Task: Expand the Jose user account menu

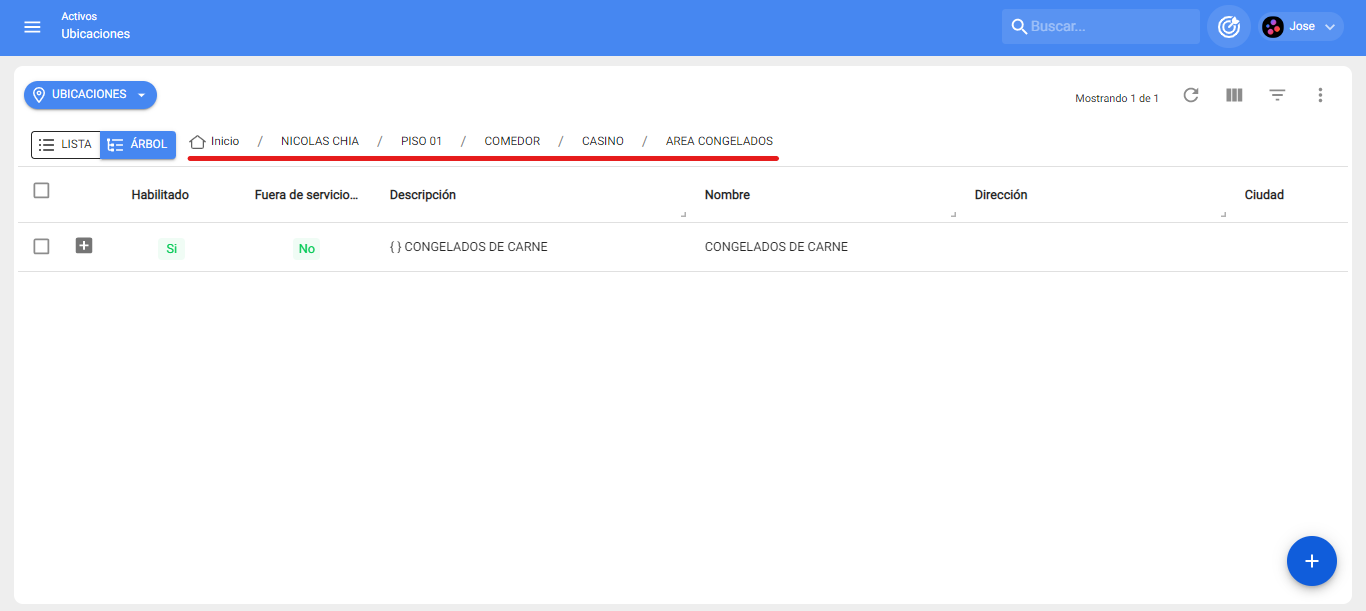Action: [x=1300, y=27]
